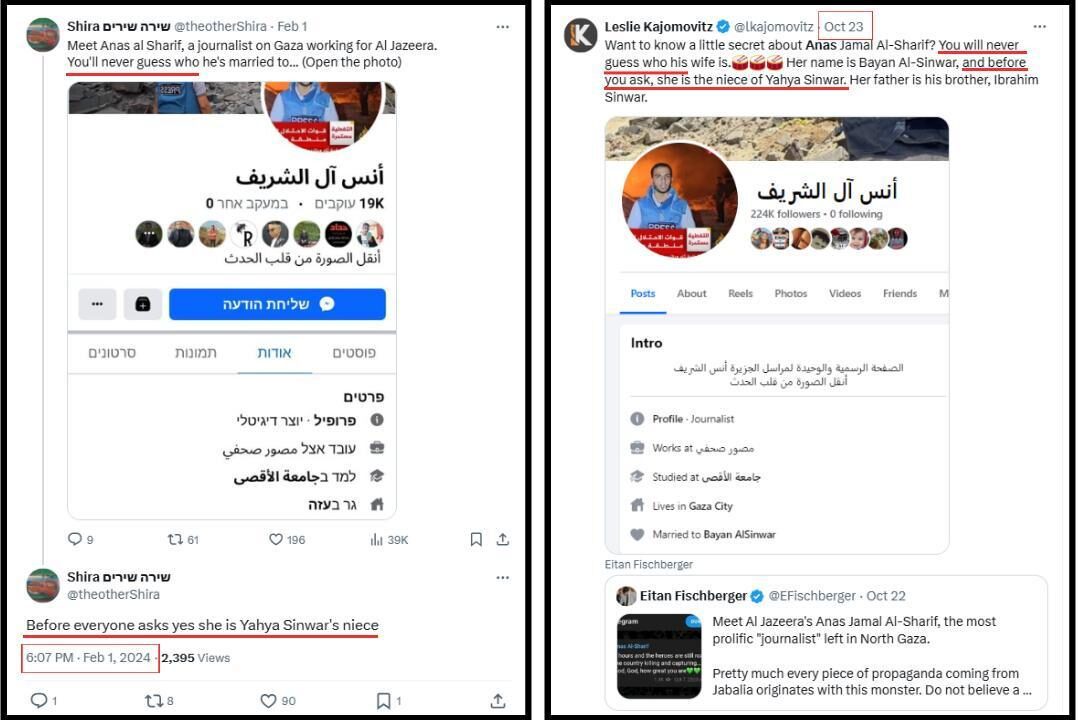Share the first tweet via upload icon
This screenshot has height=720, width=1078.
point(503,539)
